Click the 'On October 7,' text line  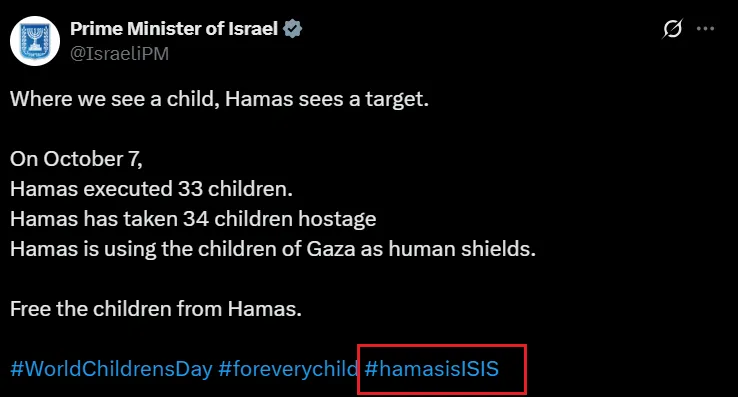click(76, 159)
